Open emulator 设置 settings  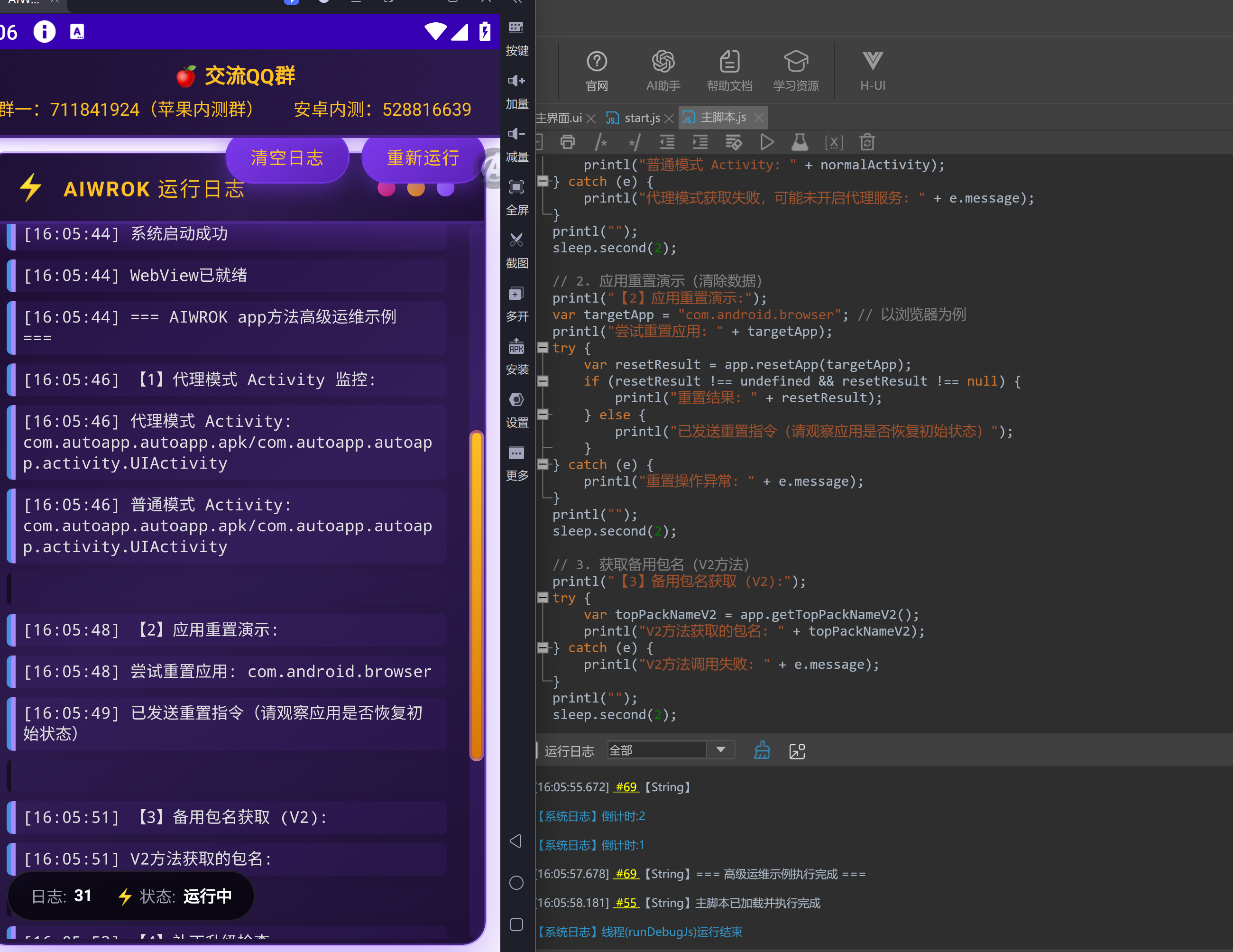click(516, 410)
